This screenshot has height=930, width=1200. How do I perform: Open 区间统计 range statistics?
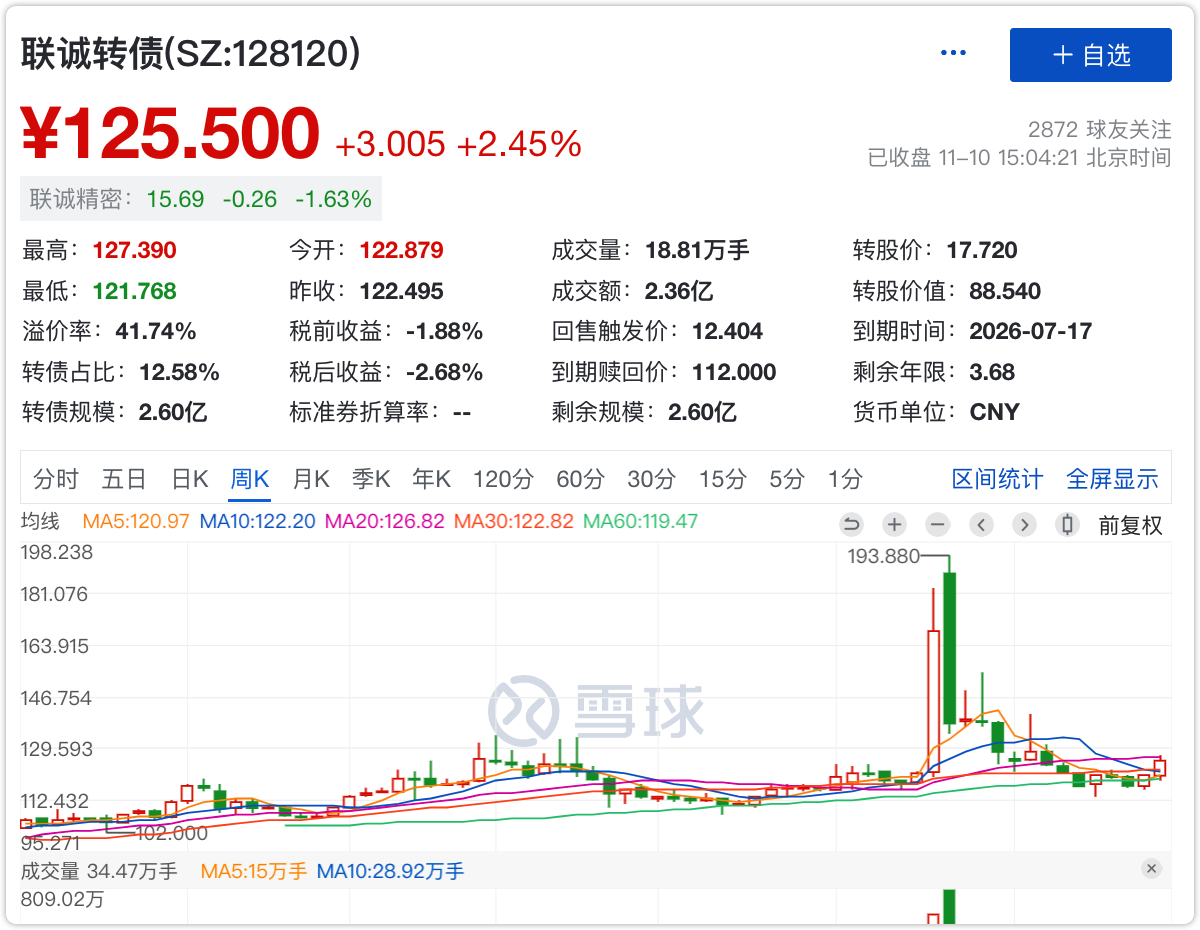pos(997,479)
